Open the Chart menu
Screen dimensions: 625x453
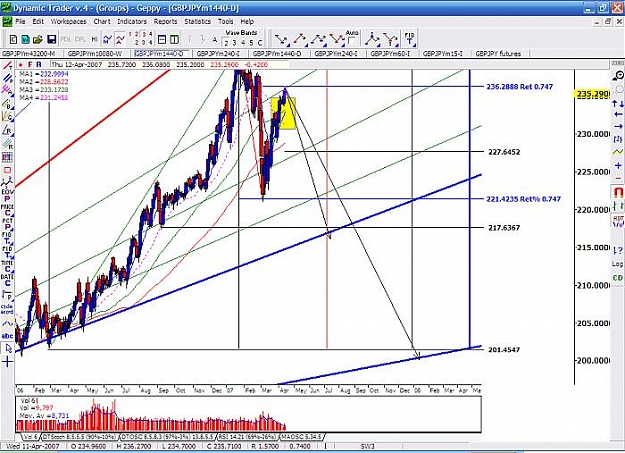(x=102, y=22)
